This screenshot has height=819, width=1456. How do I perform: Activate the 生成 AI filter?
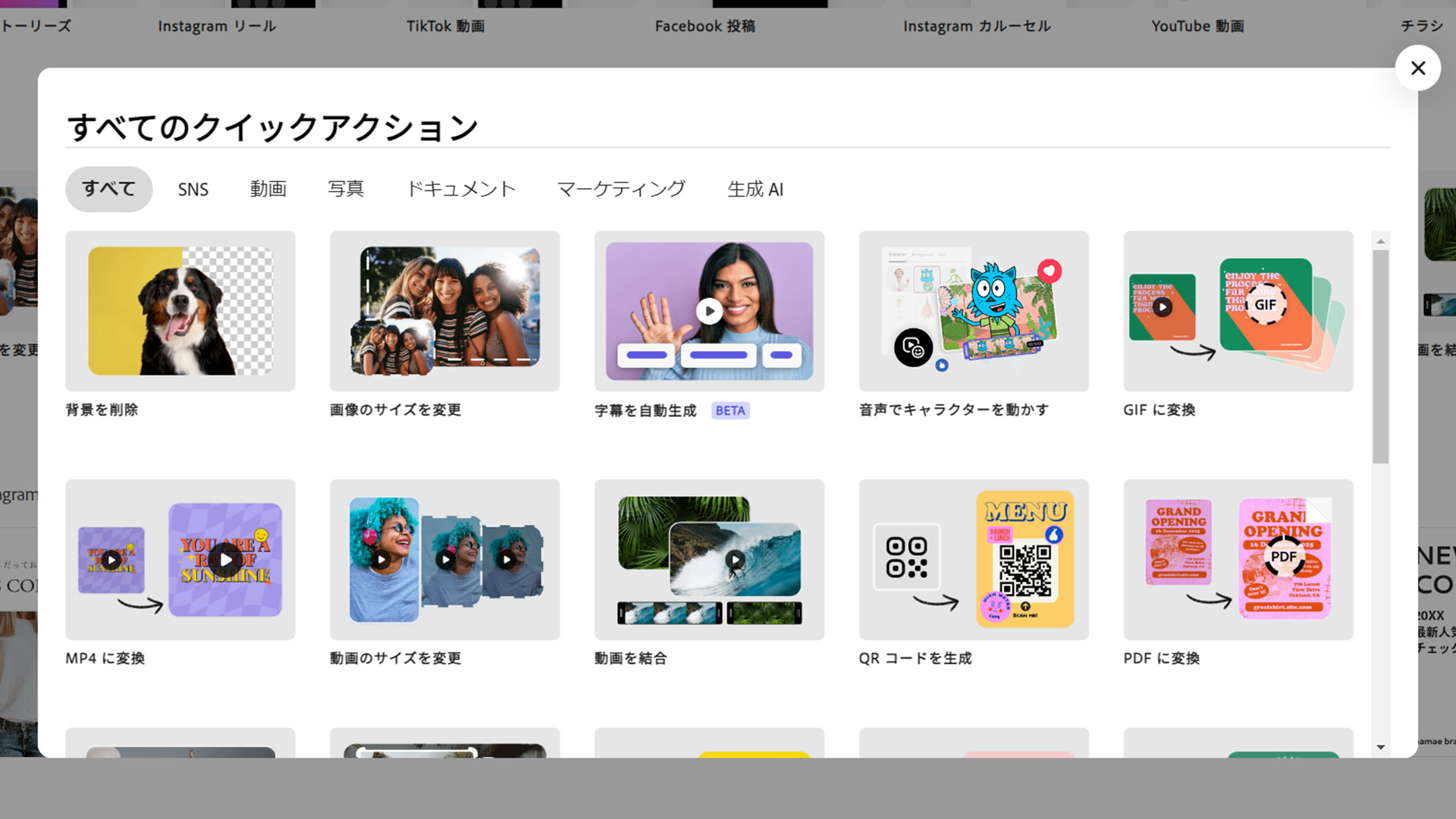(755, 189)
